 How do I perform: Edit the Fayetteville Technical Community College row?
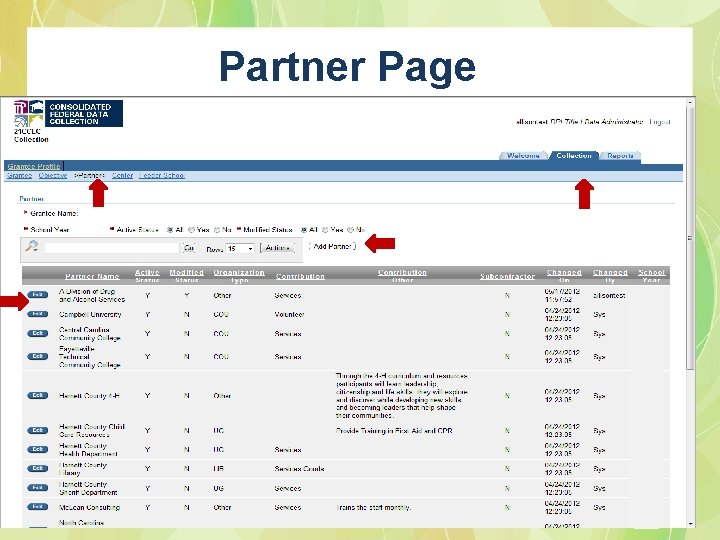(x=38, y=356)
